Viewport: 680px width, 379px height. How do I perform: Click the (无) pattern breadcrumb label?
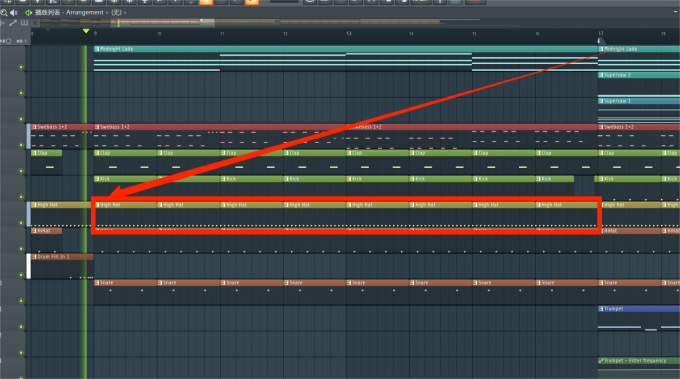pyautogui.click(x=116, y=13)
